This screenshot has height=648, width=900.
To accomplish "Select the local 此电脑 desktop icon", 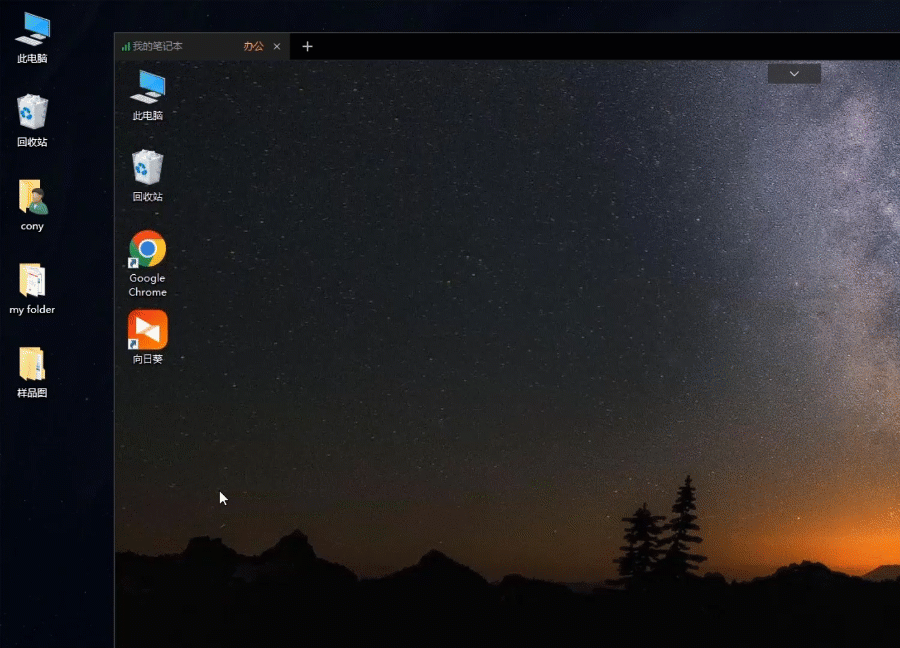I will click(x=32, y=30).
